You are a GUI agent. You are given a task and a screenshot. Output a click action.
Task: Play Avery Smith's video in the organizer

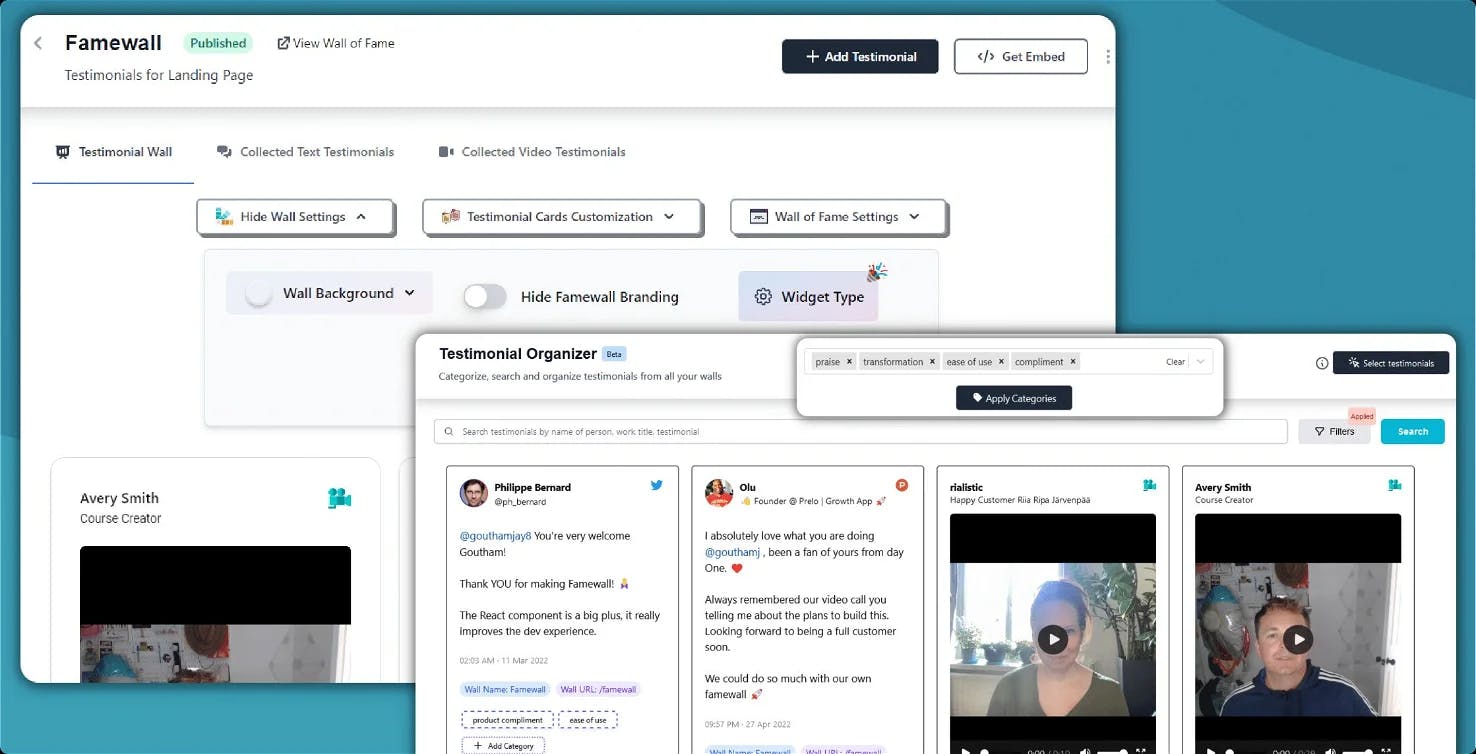tap(1297, 639)
